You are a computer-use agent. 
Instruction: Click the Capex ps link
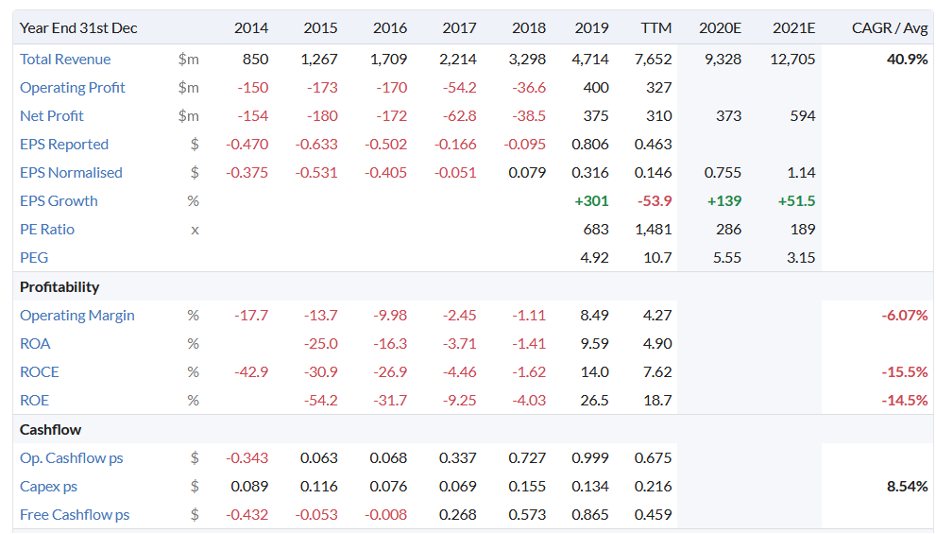click(x=49, y=486)
